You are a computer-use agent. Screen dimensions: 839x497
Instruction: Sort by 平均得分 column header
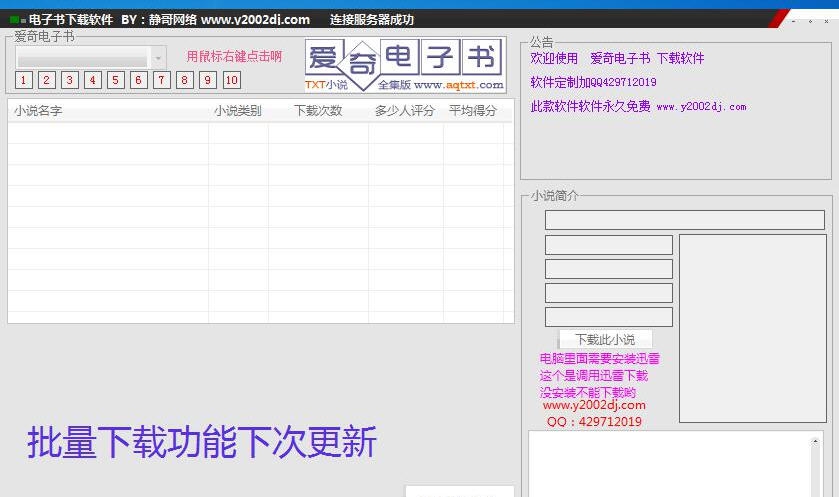click(473, 111)
